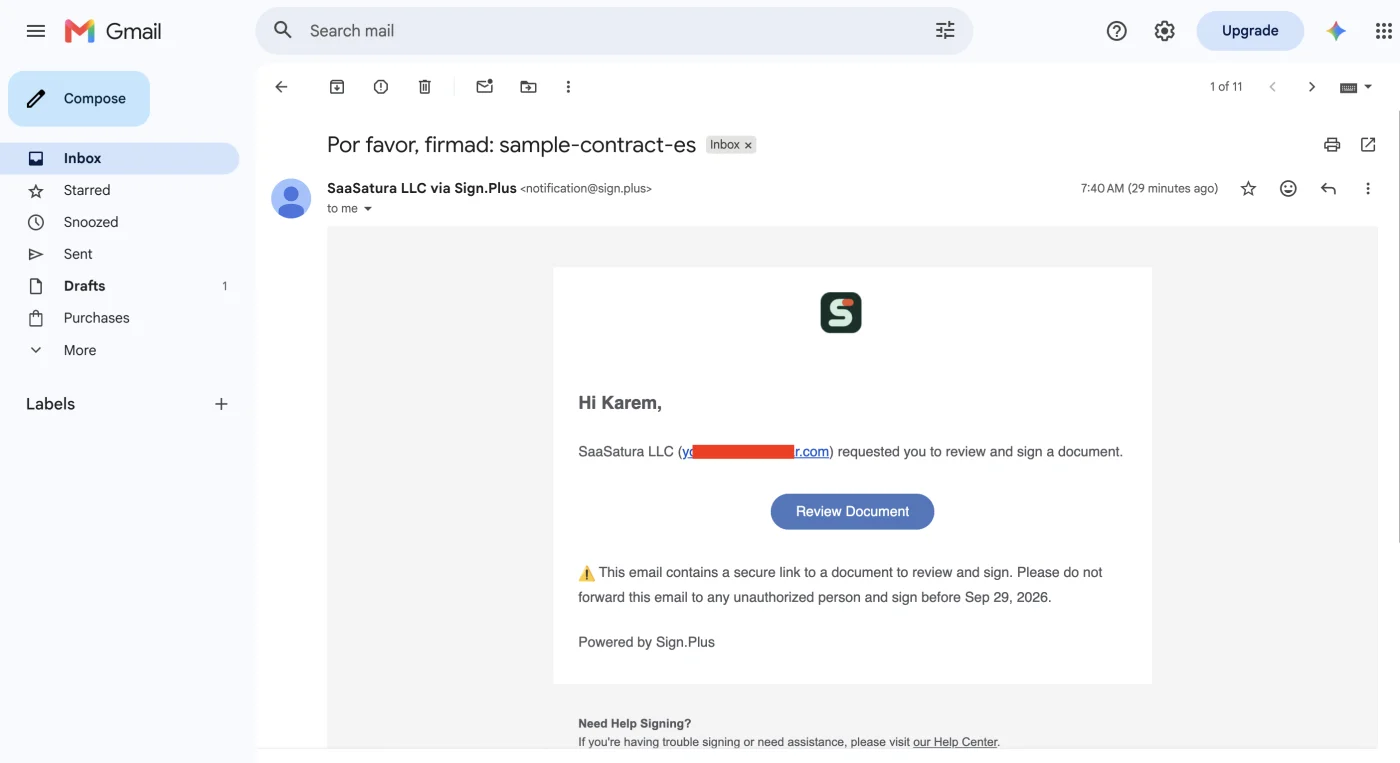Expand More in the sidebar

point(80,350)
